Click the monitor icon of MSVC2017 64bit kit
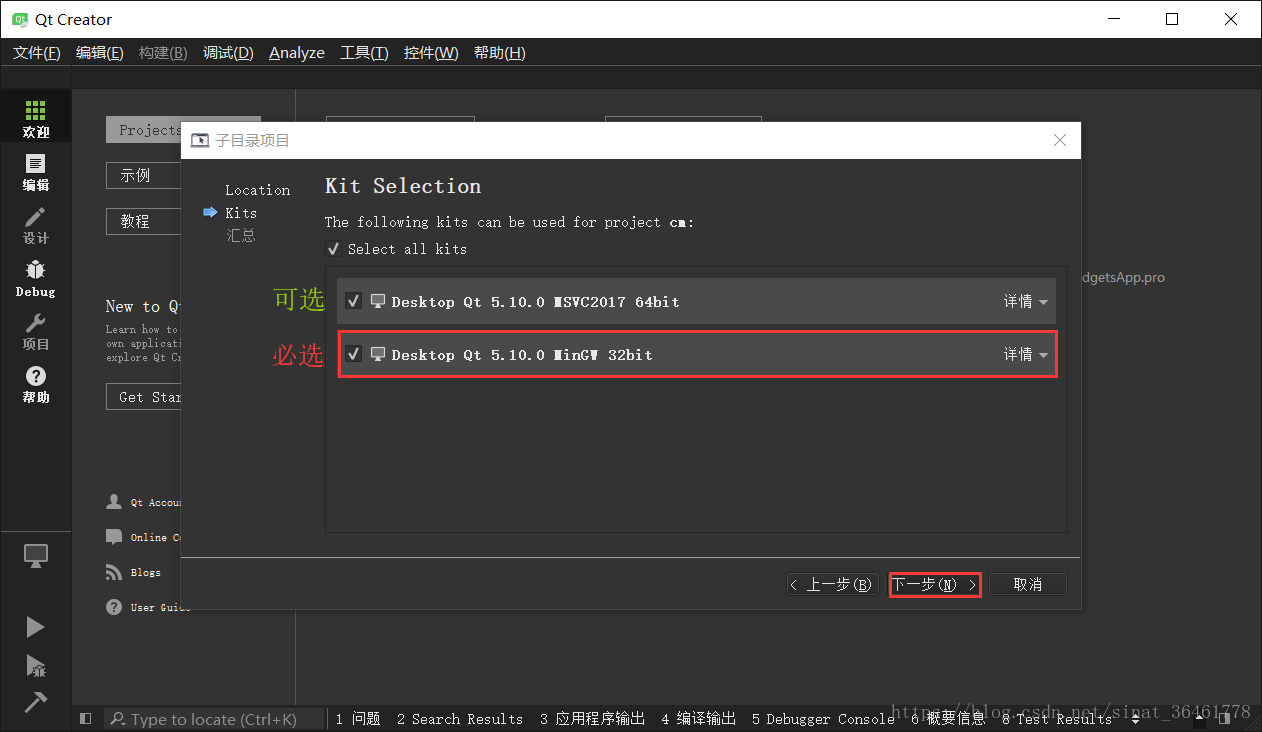The height and width of the screenshot is (732, 1262). [378, 301]
